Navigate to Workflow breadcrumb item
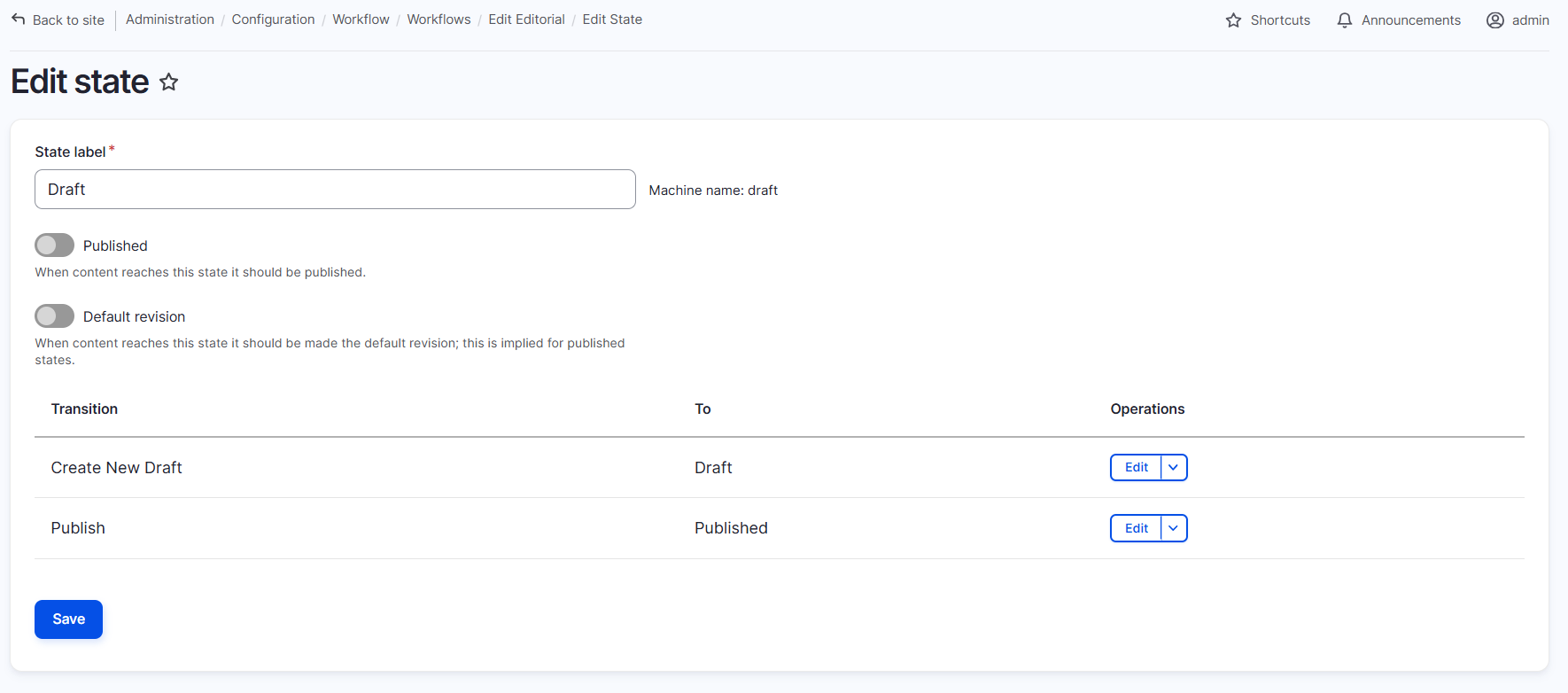 [361, 19]
